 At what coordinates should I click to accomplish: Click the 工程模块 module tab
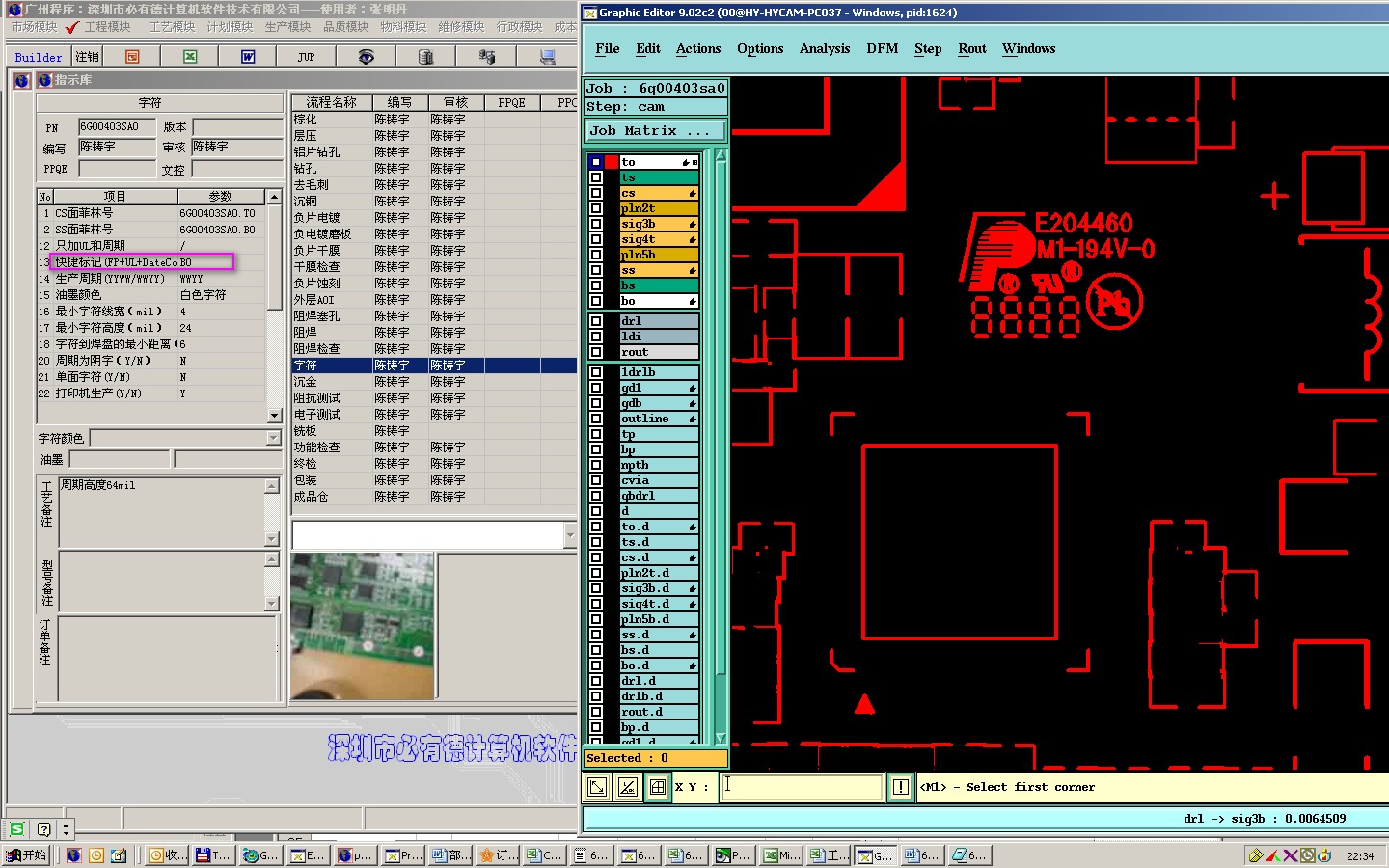tap(106, 27)
